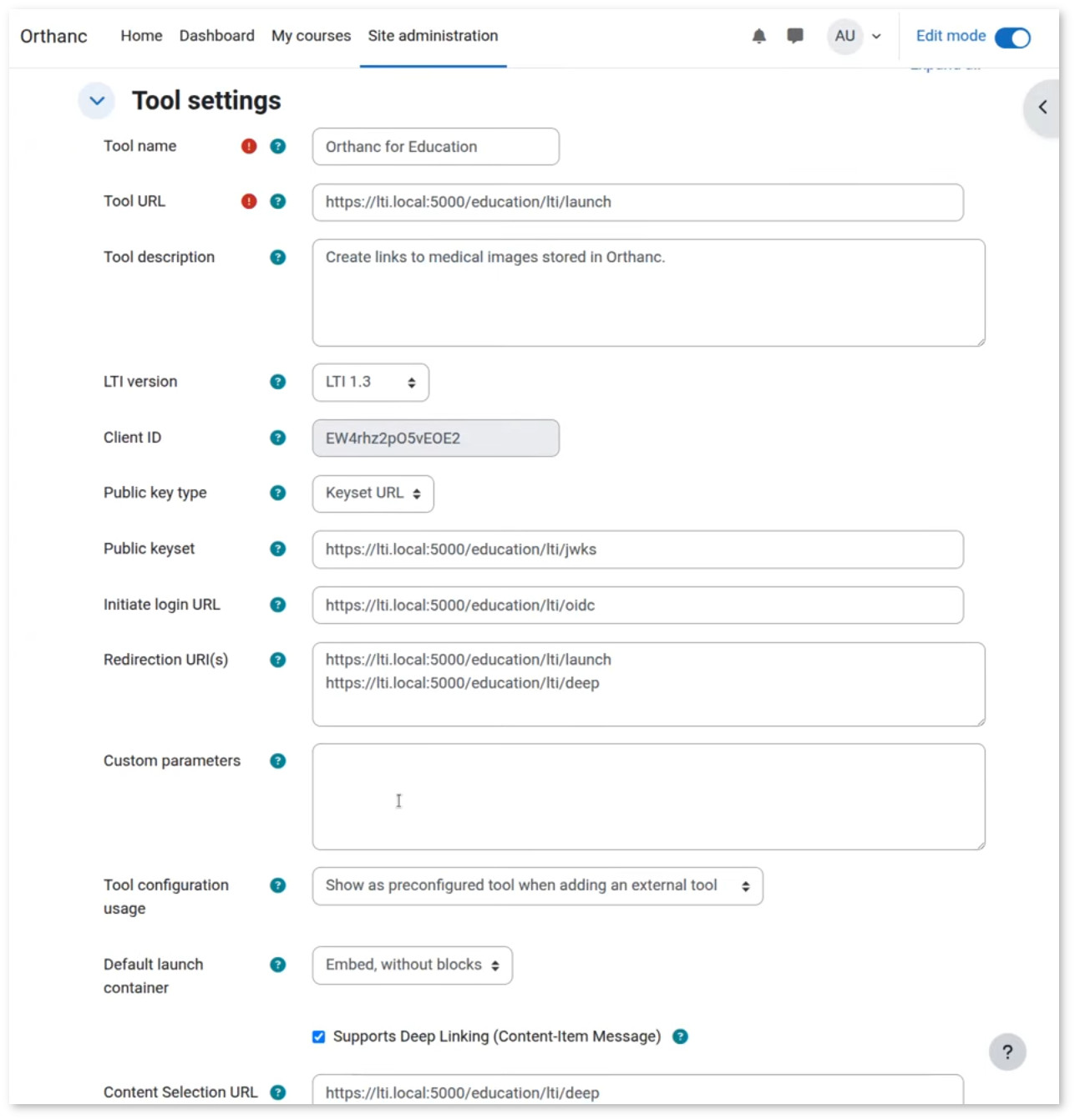1075x1120 pixels.
Task: Click help icon next to LTI version
Action: [278, 382]
